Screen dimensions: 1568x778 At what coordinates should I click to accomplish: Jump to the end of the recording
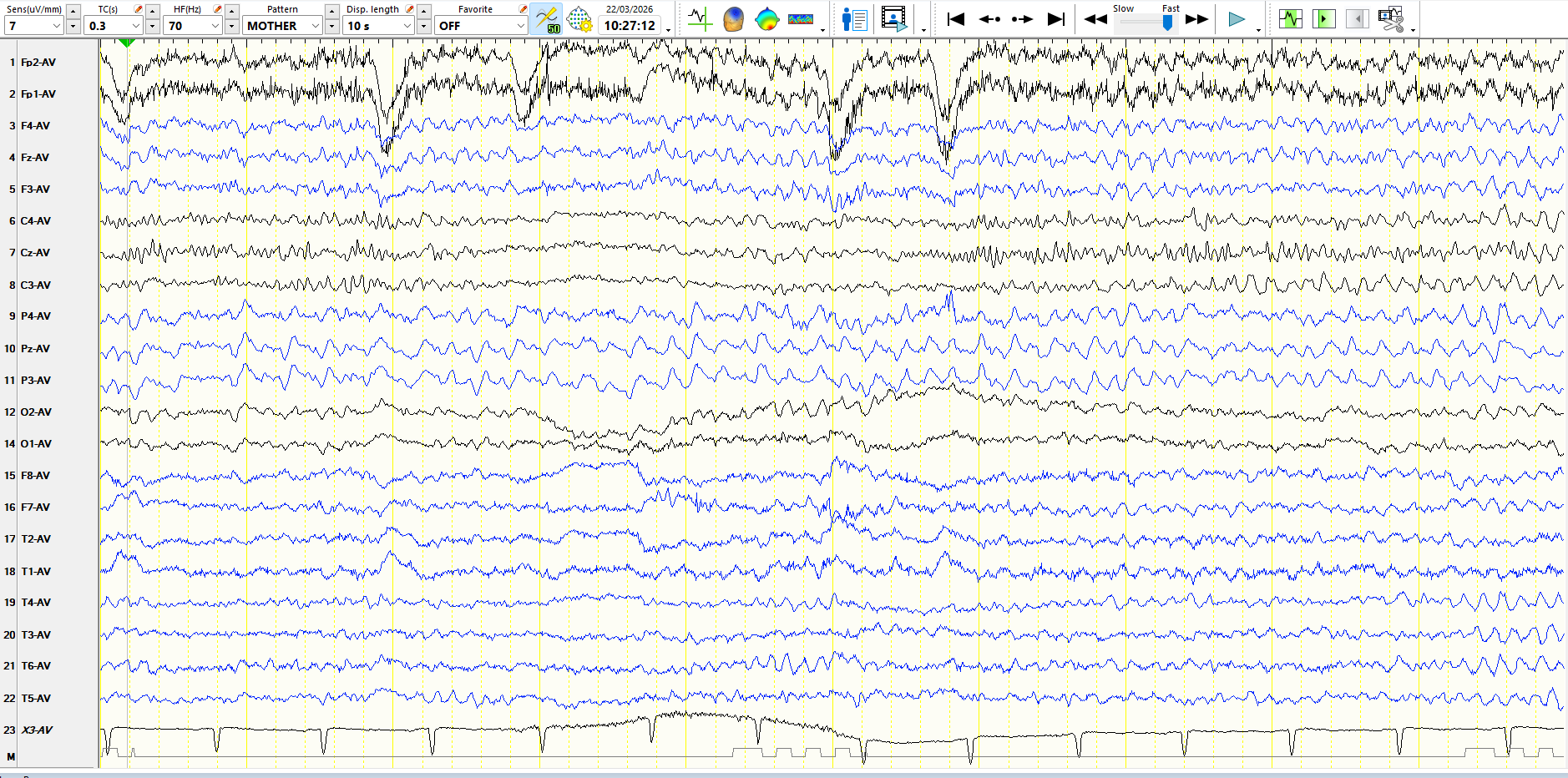1056,19
